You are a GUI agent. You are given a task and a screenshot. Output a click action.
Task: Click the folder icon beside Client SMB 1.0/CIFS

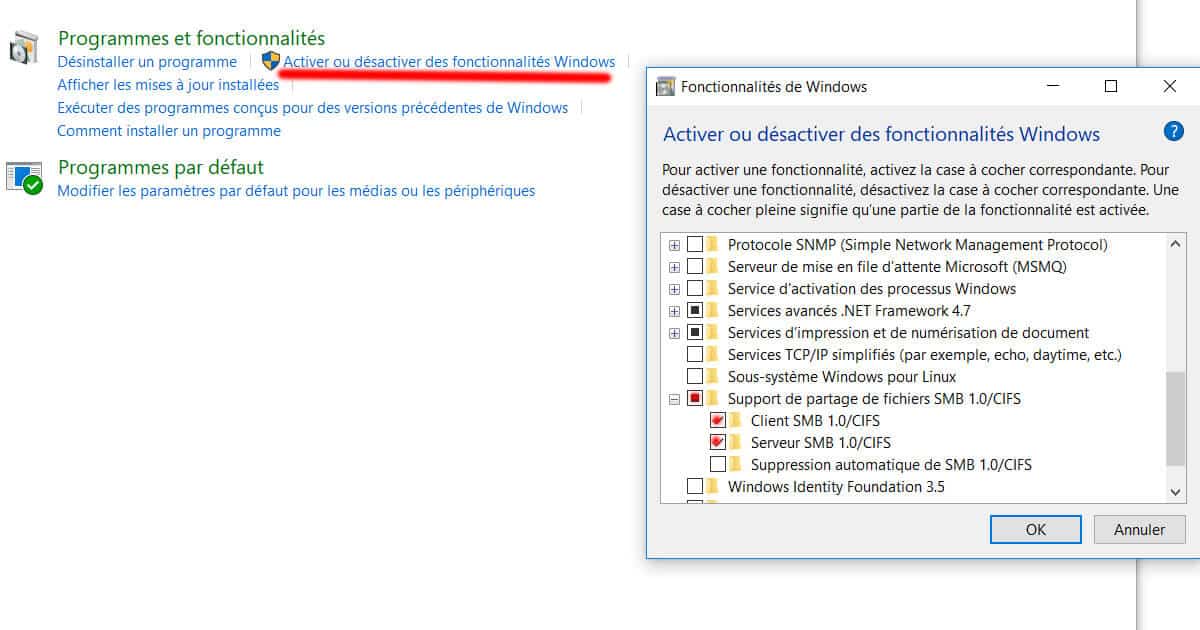coord(736,420)
